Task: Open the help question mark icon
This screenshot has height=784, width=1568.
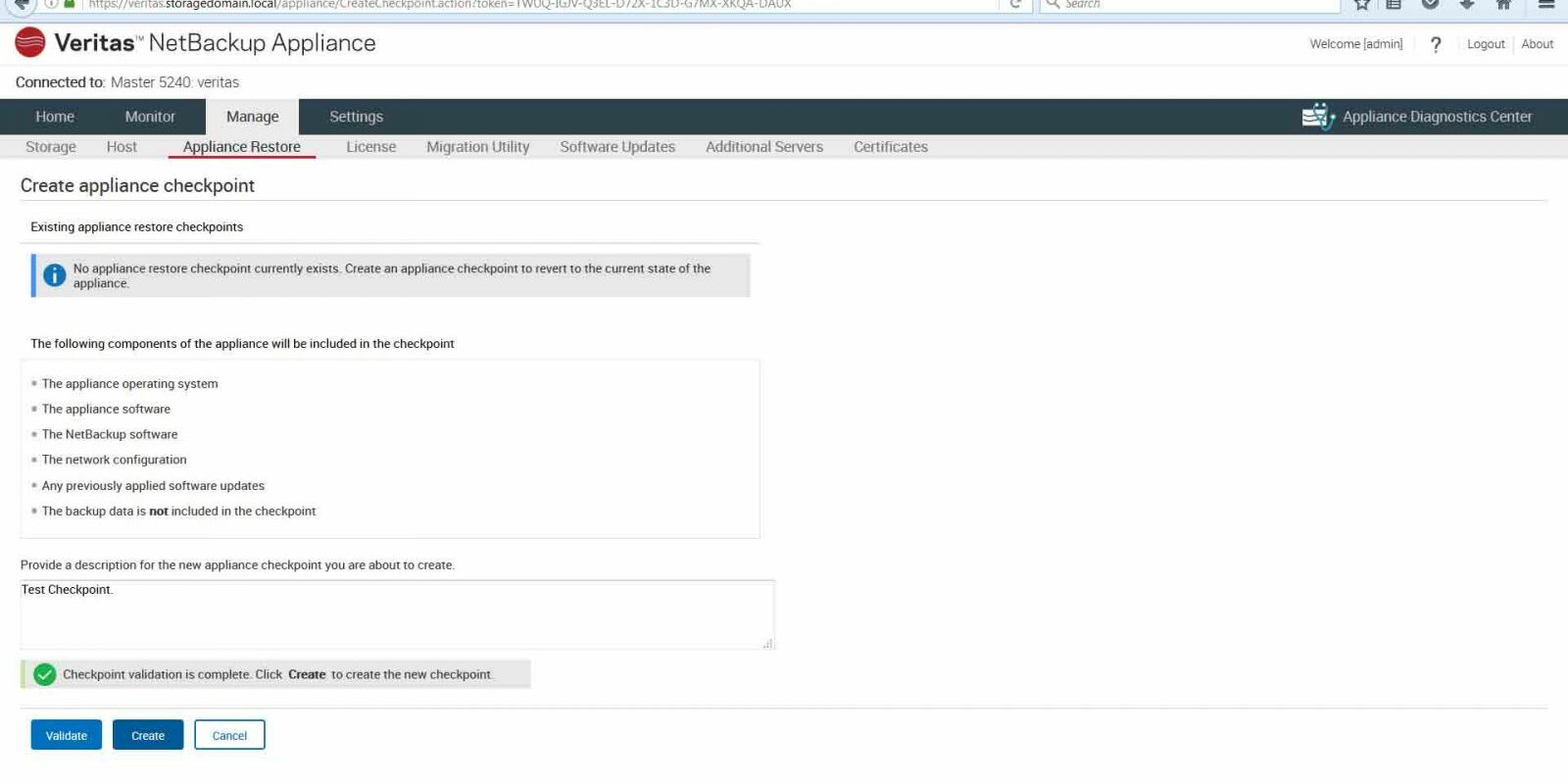Action: point(1436,44)
